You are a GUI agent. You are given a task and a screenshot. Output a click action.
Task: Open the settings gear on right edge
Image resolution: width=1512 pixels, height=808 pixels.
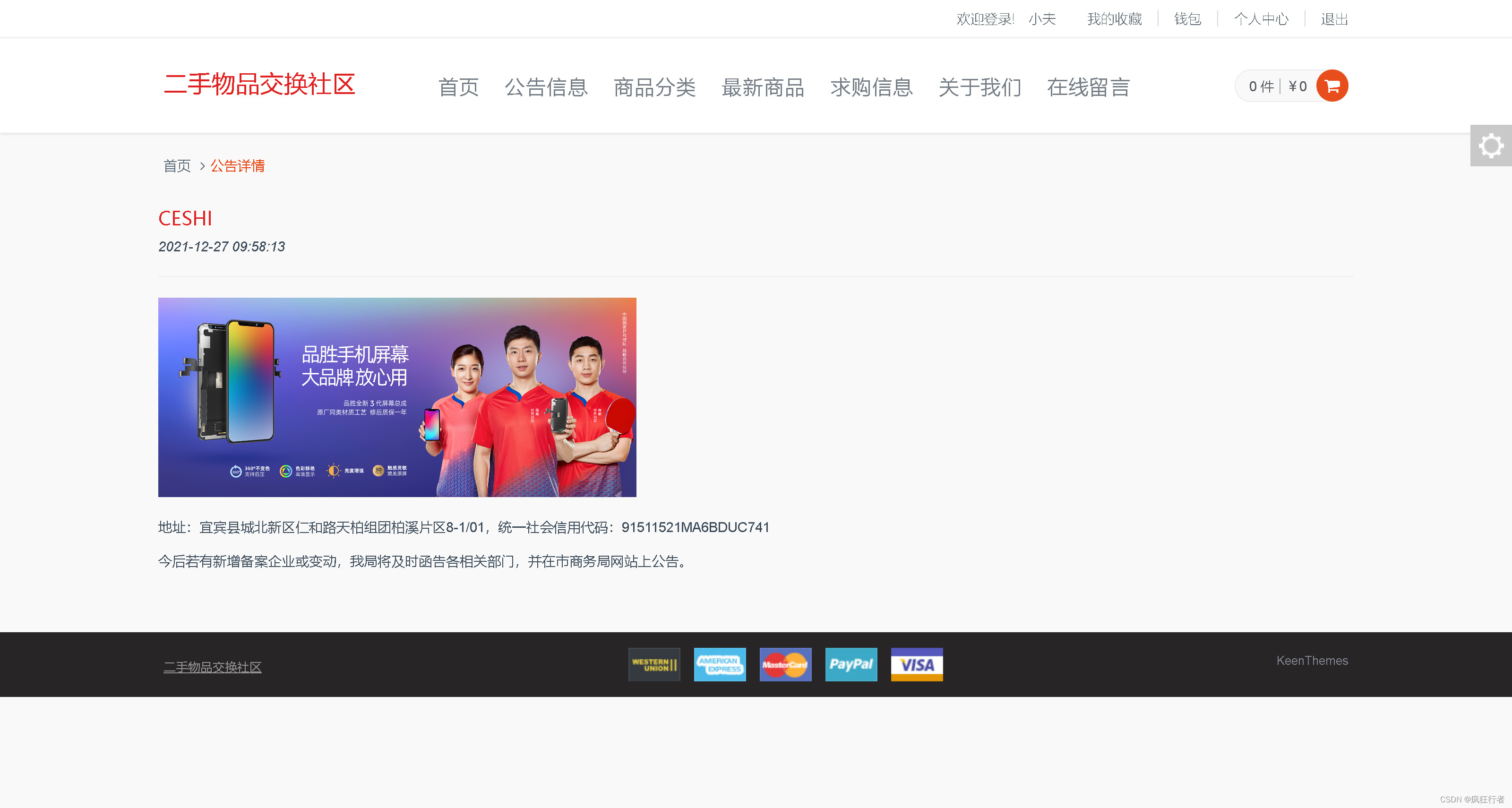(x=1492, y=146)
